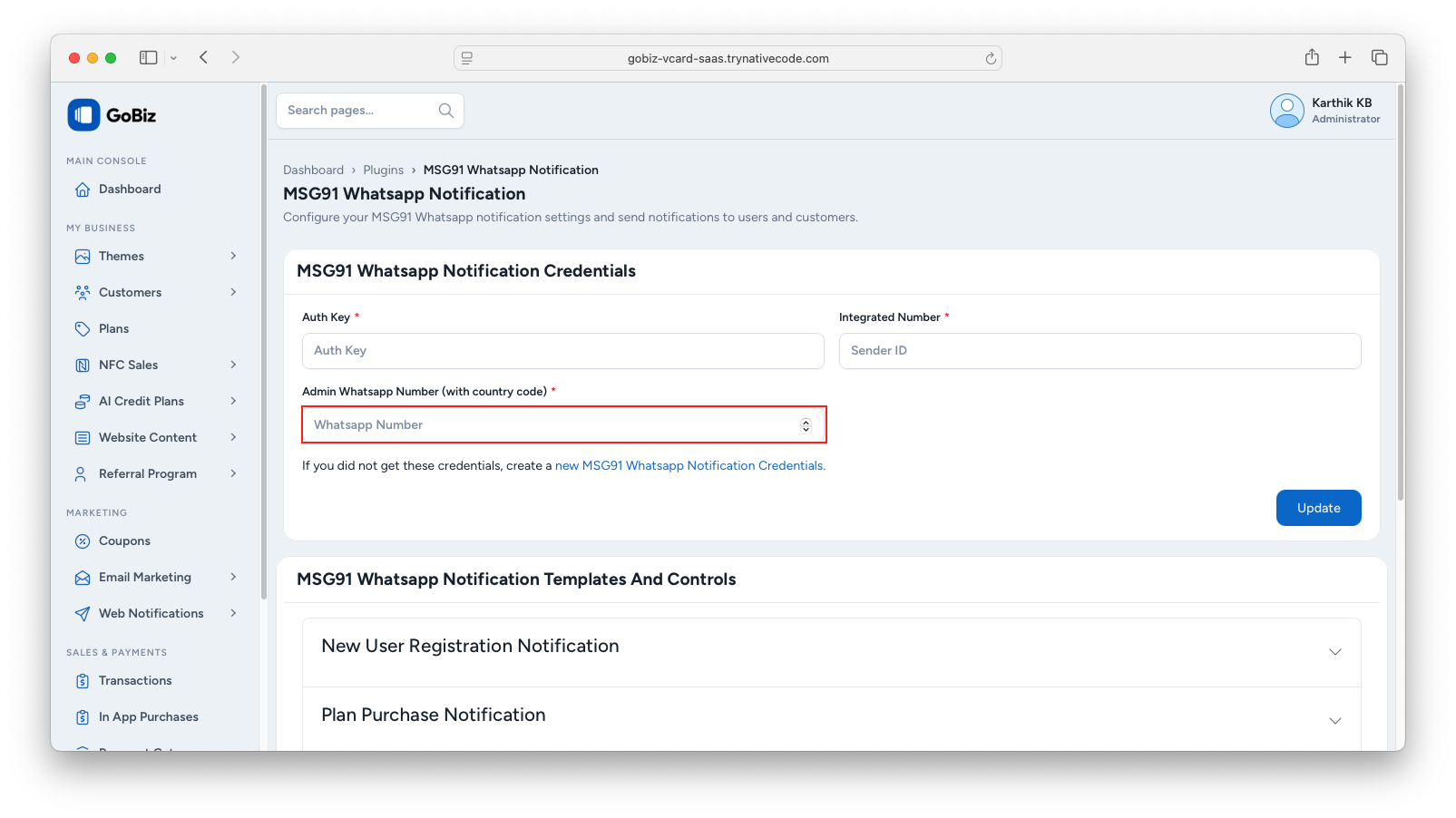Screen dimensions: 1456x818
Task: Click the search magnifier icon
Action: pyautogui.click(x=446, y=111)
